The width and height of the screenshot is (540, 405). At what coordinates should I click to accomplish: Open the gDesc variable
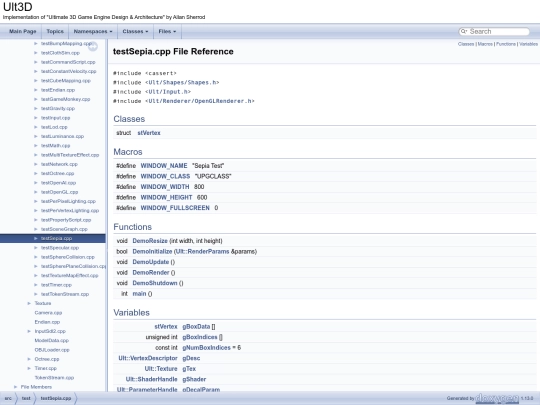click(191, 358)
